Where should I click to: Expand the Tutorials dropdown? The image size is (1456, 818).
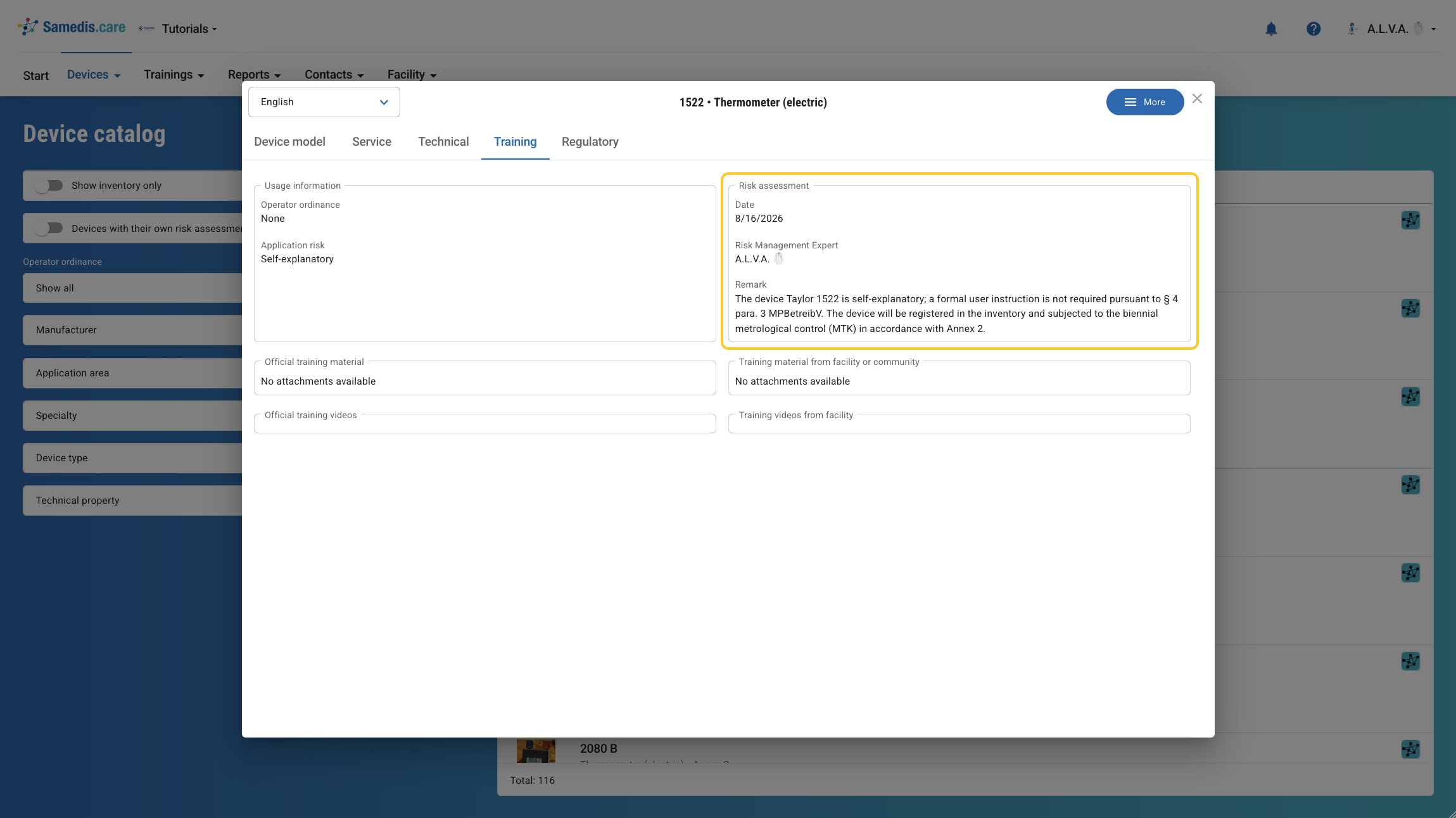click(189, 29)
